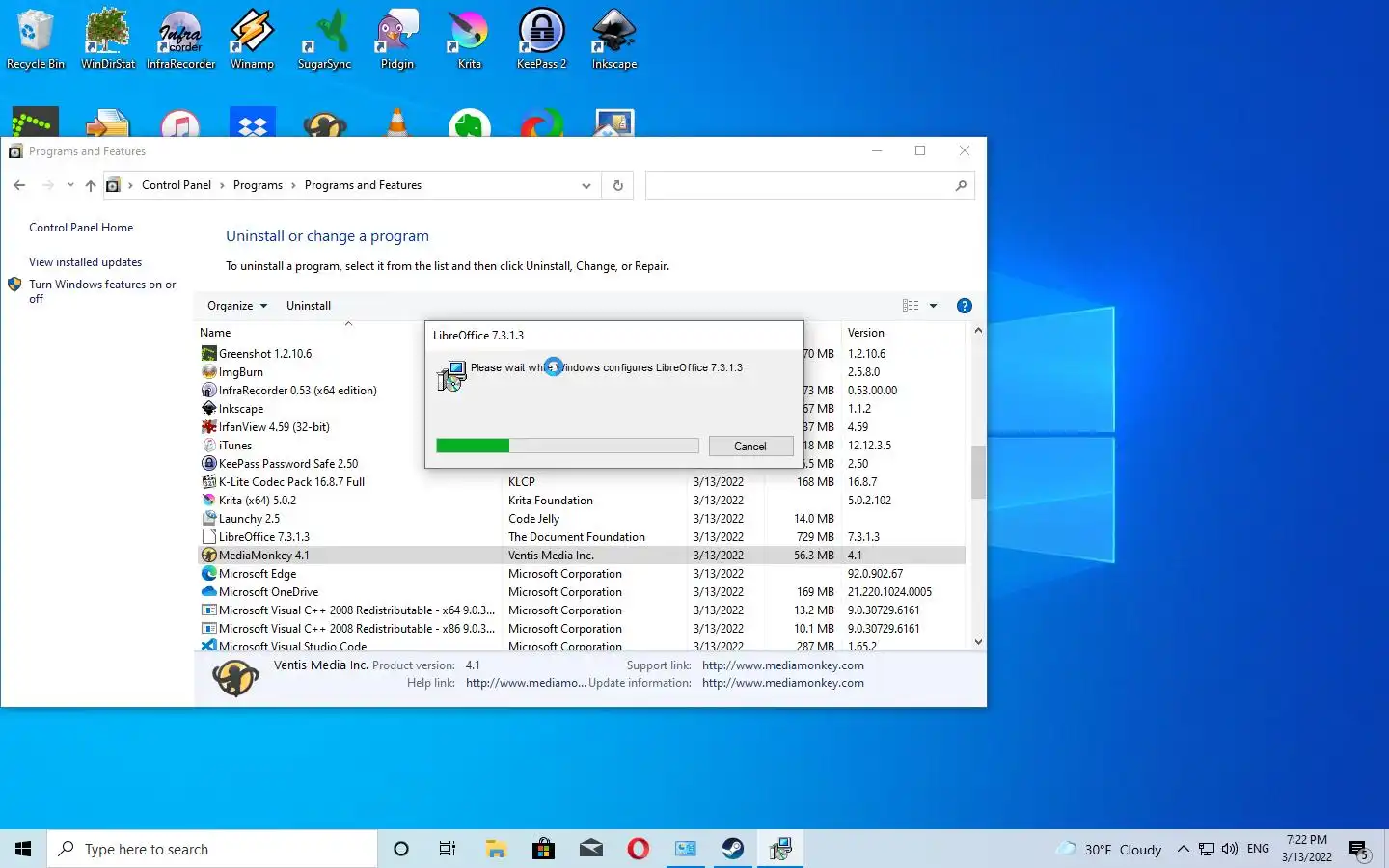The image size is (1389, 868).
Task: Click the LibreOffice configuration progress bar
Action: tap(567, 446)
